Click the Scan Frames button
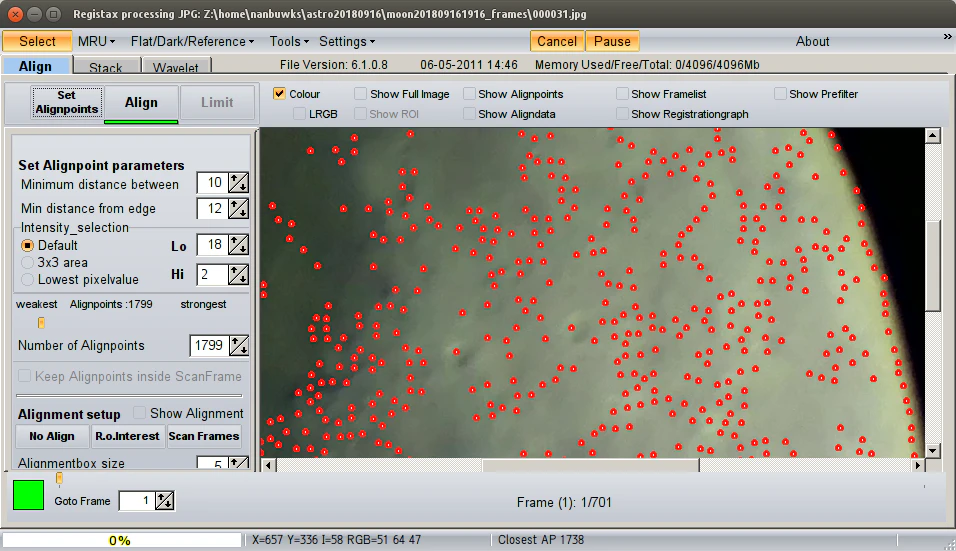 click(x=204, y=436)
